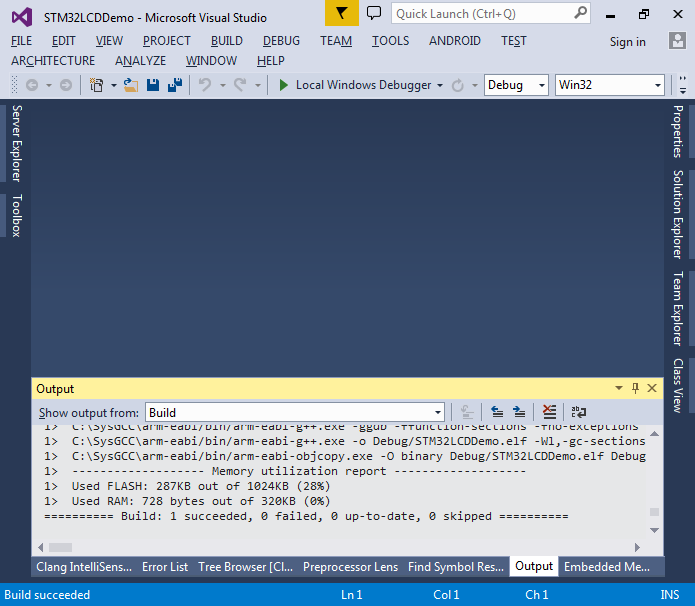Switch to the Error List tab
695x606 pixels.
165,567
